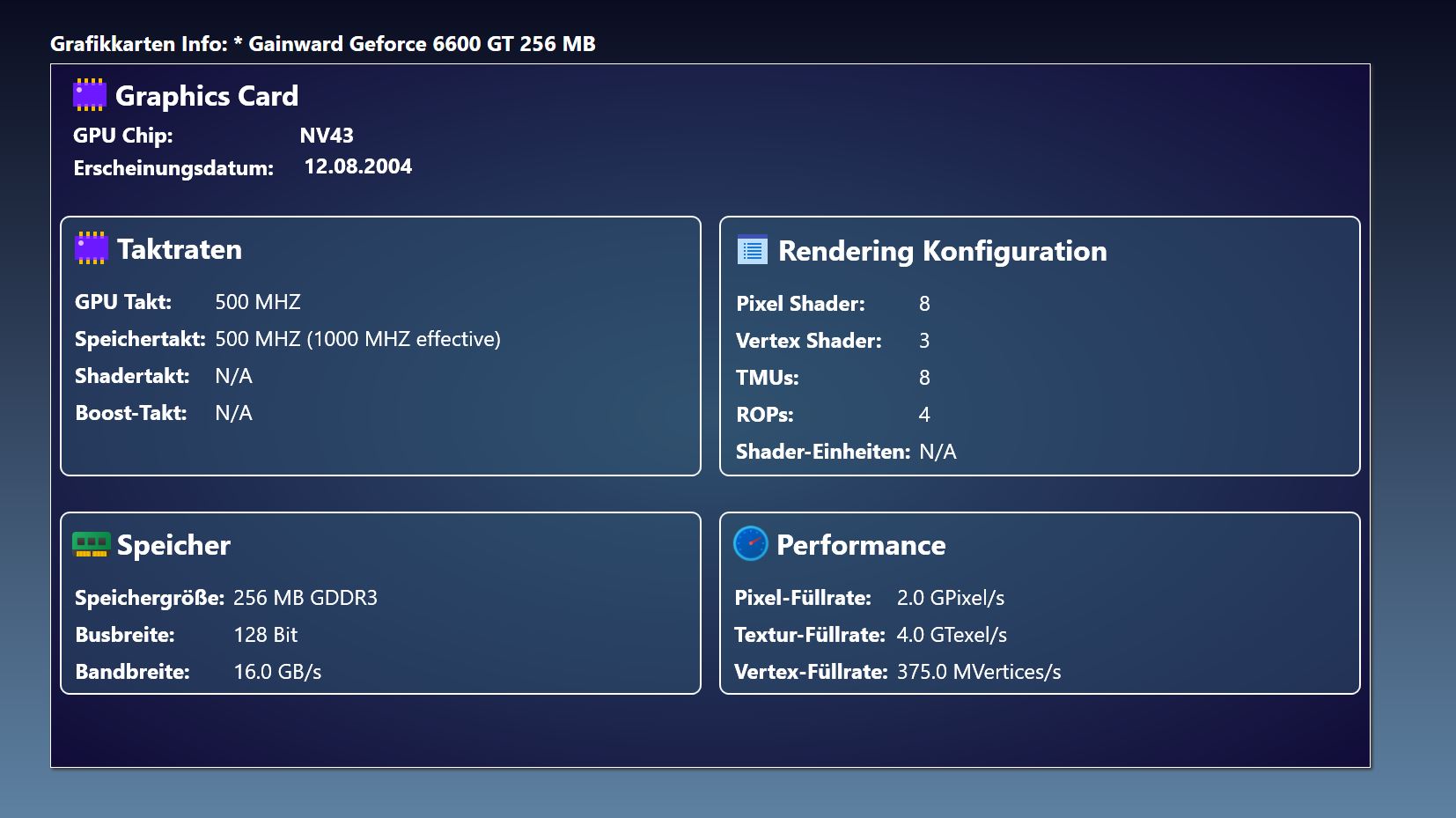Click the Speichergröße label
Image resolution: width=1456 pixels, height=818 pixels.
(150, 598)
